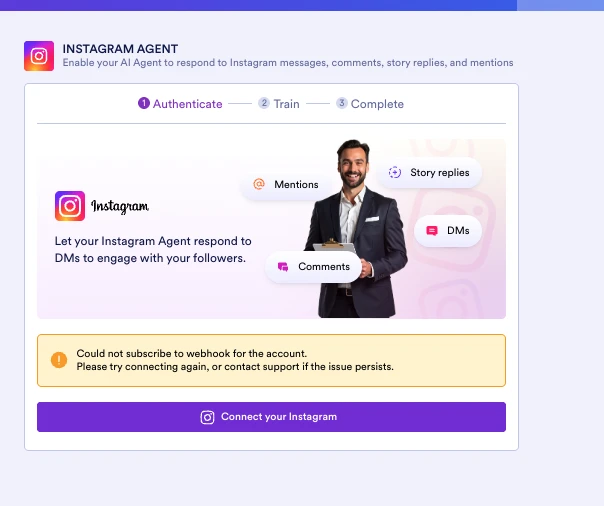This screenshot has width=604, height=506.
Task: Click the INSTAGRAM AGENT heading
Action: click(120, 48)
